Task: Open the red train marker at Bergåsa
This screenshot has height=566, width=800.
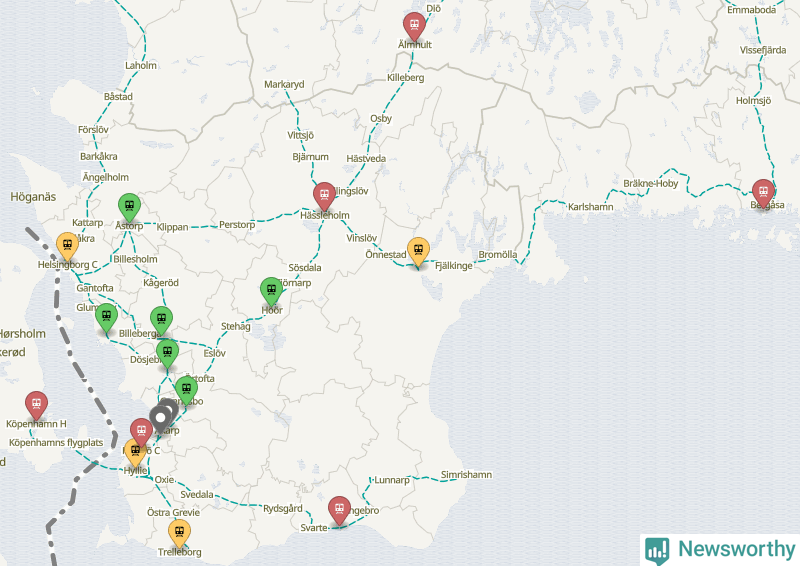Action: pos(763,193)
